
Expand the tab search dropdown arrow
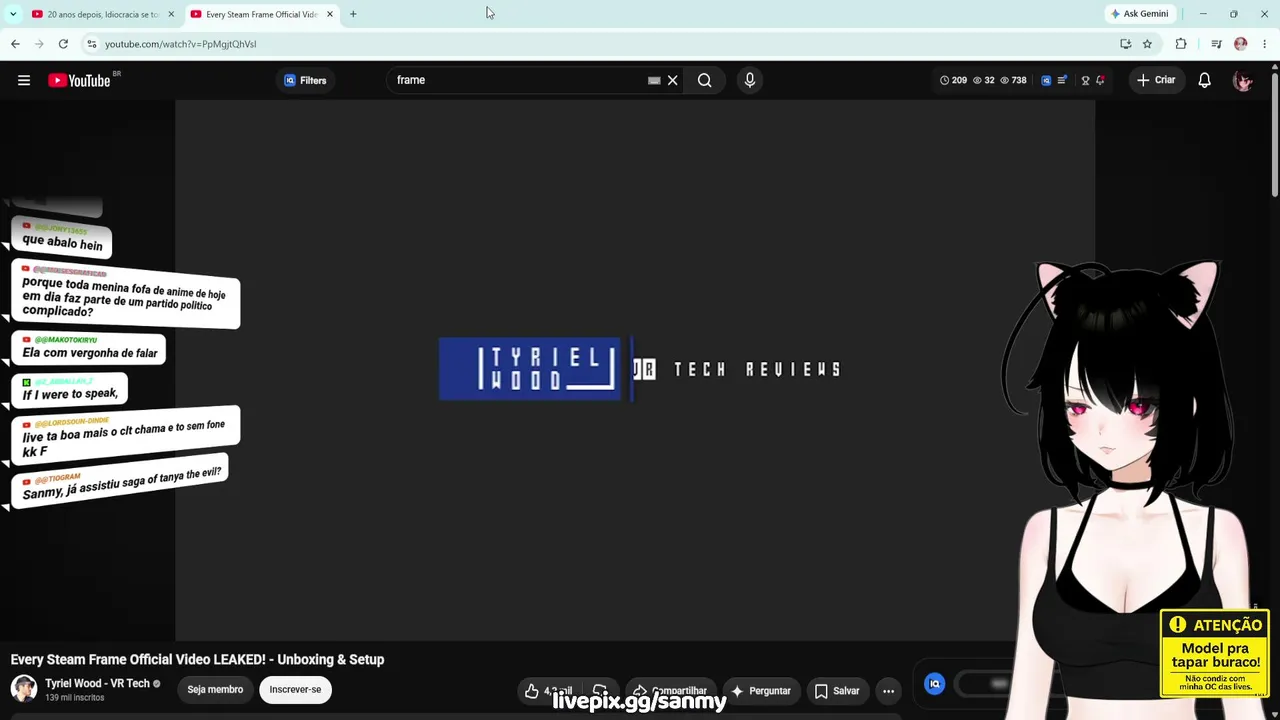tap(13, 14)
